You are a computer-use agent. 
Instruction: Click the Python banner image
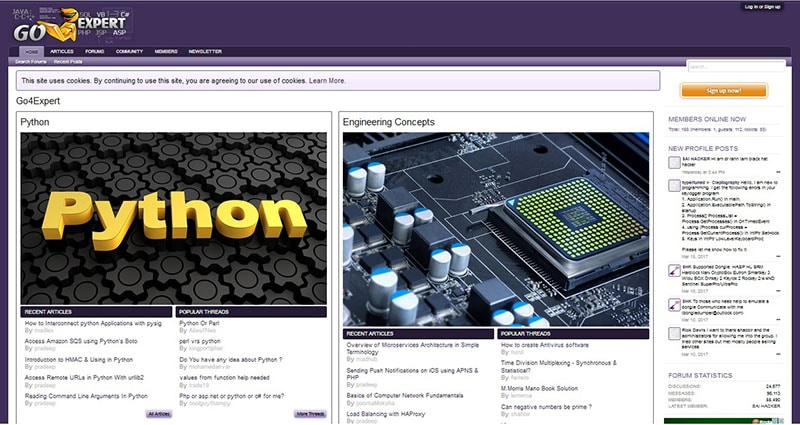click(173, 218)
